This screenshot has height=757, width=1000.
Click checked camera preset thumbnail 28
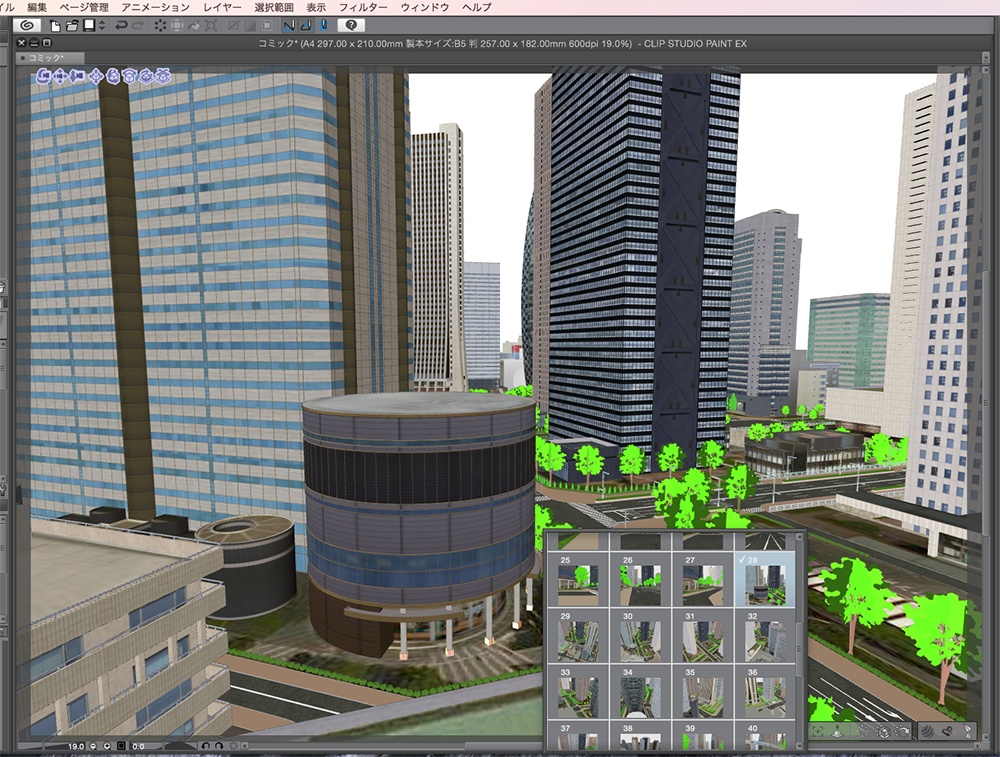tap(765, 580)
